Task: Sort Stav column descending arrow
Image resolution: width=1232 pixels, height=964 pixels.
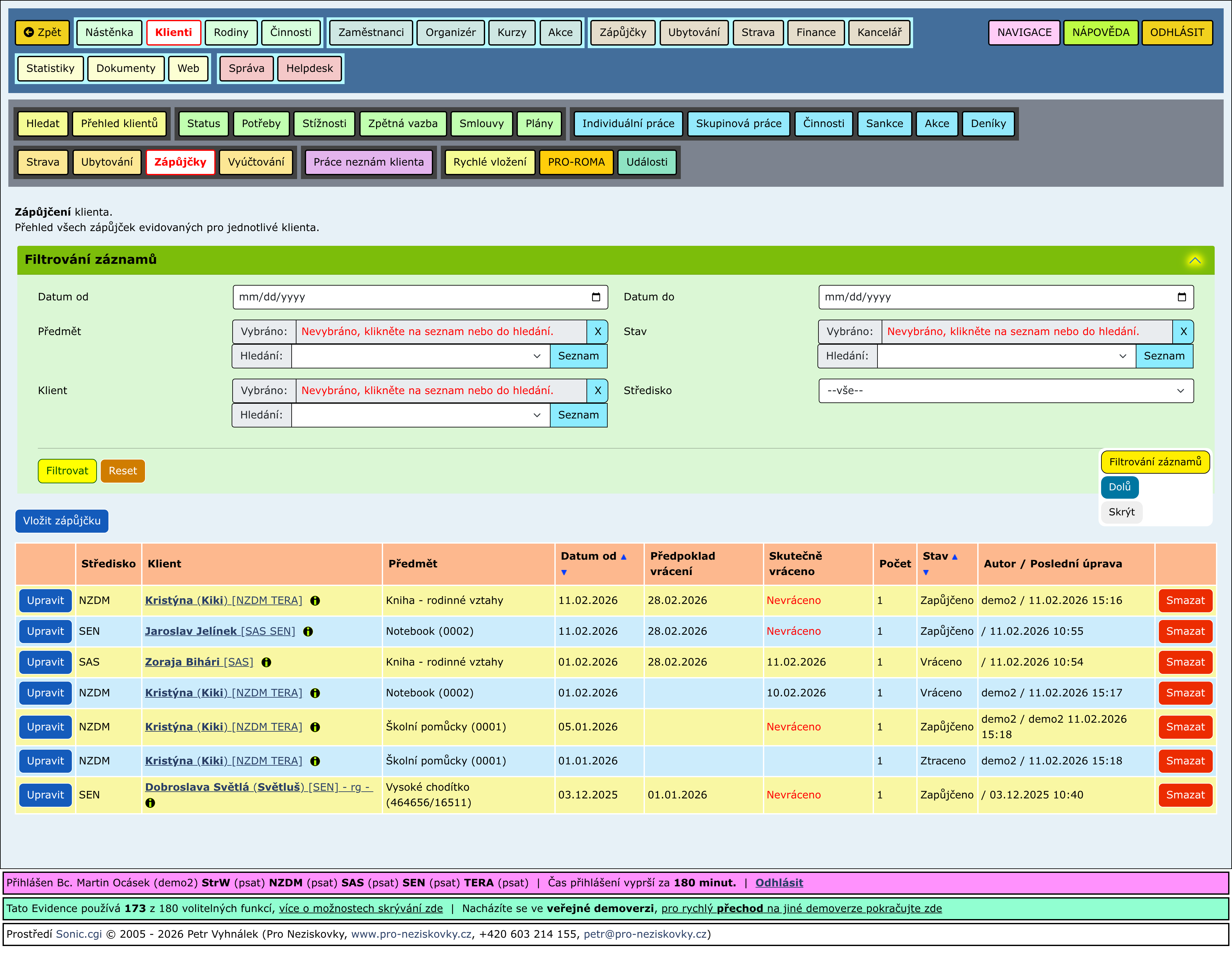Action: tap(926, 572)
